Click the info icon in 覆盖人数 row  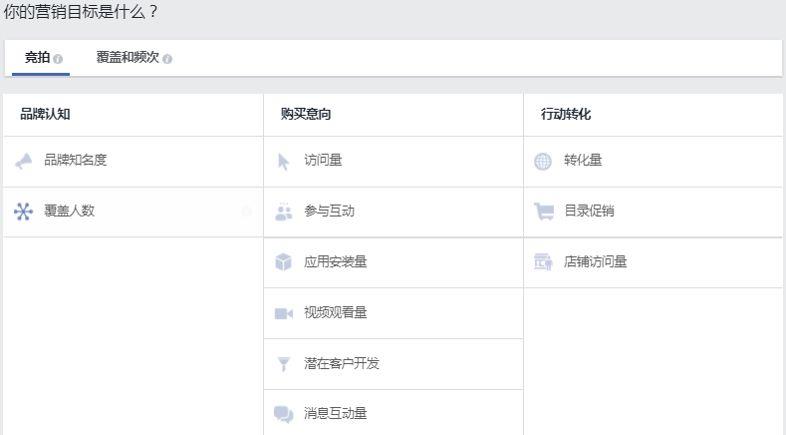coord(246,212)
